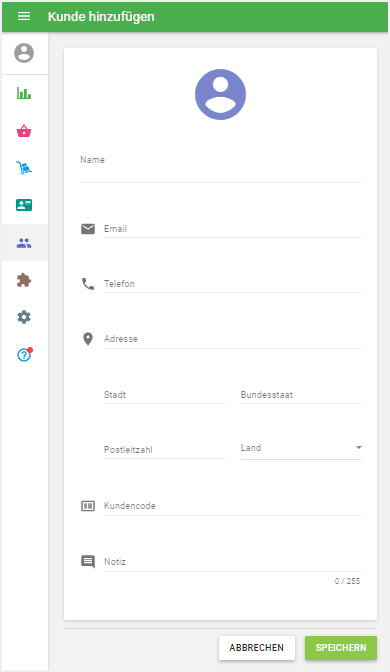Open the sales basket icon

click(24, 131)
